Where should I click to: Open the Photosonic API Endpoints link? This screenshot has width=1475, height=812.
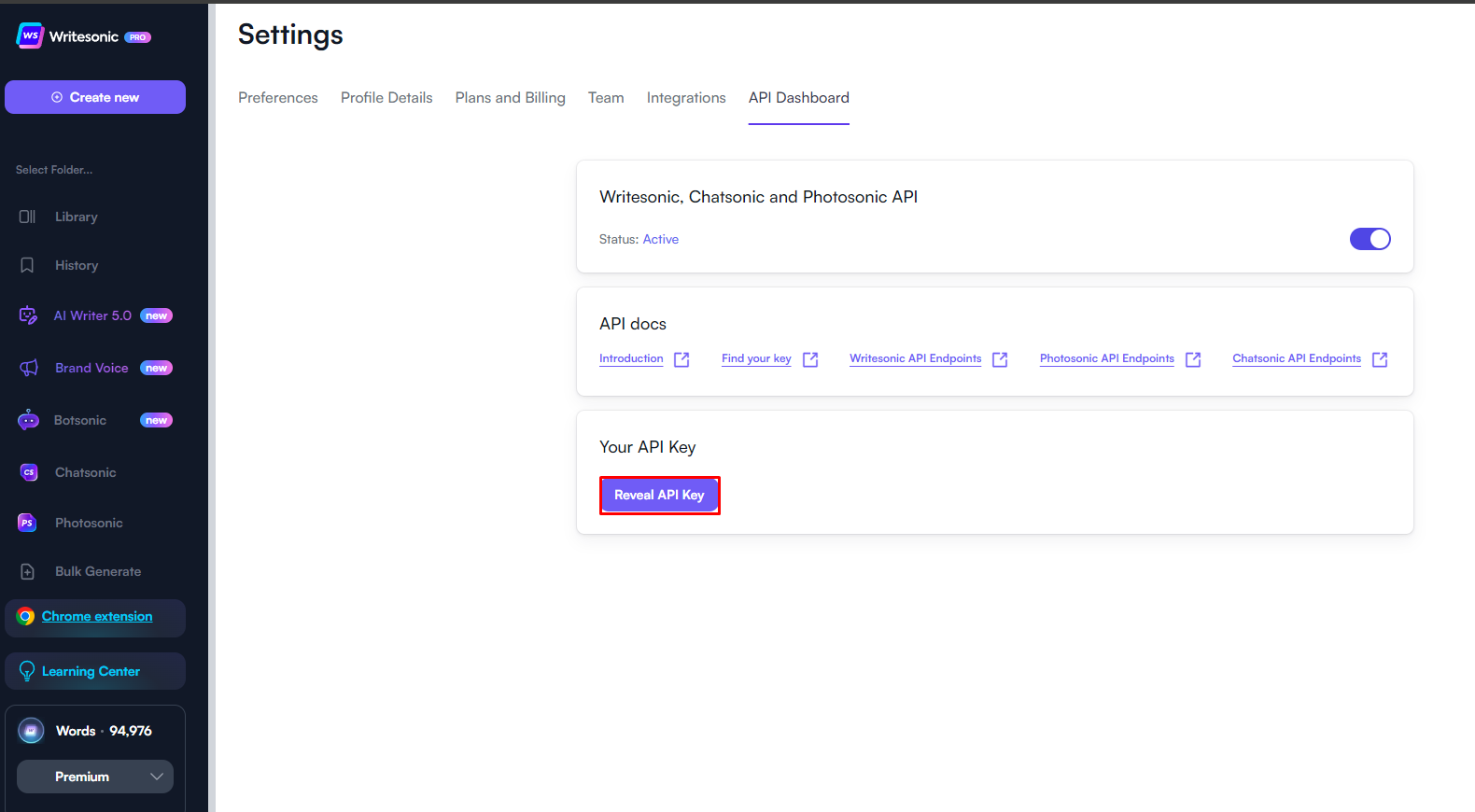click(x=1107, y=359)
